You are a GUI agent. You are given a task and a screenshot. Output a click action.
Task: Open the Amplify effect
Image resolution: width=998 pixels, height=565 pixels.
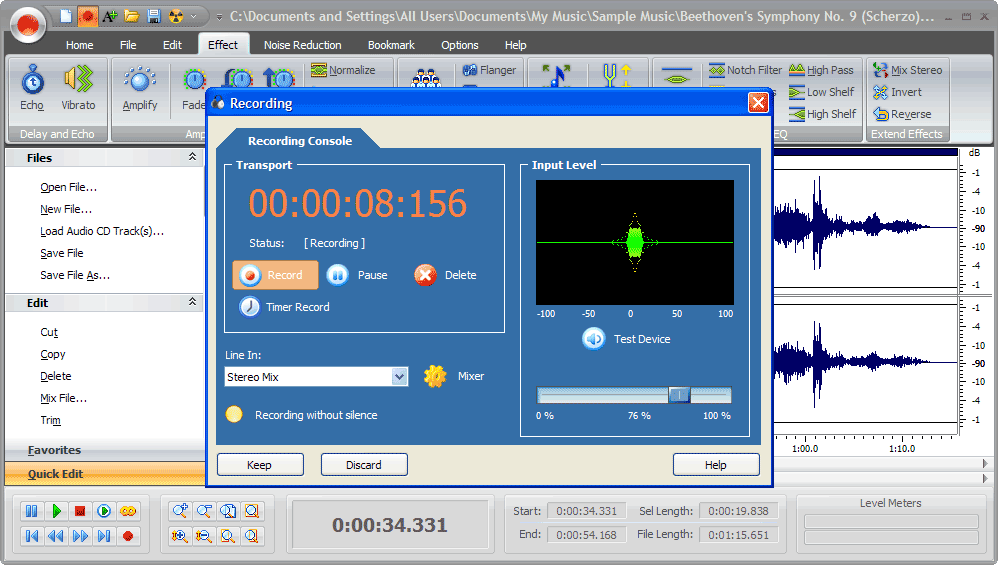(x=139, y=88)
